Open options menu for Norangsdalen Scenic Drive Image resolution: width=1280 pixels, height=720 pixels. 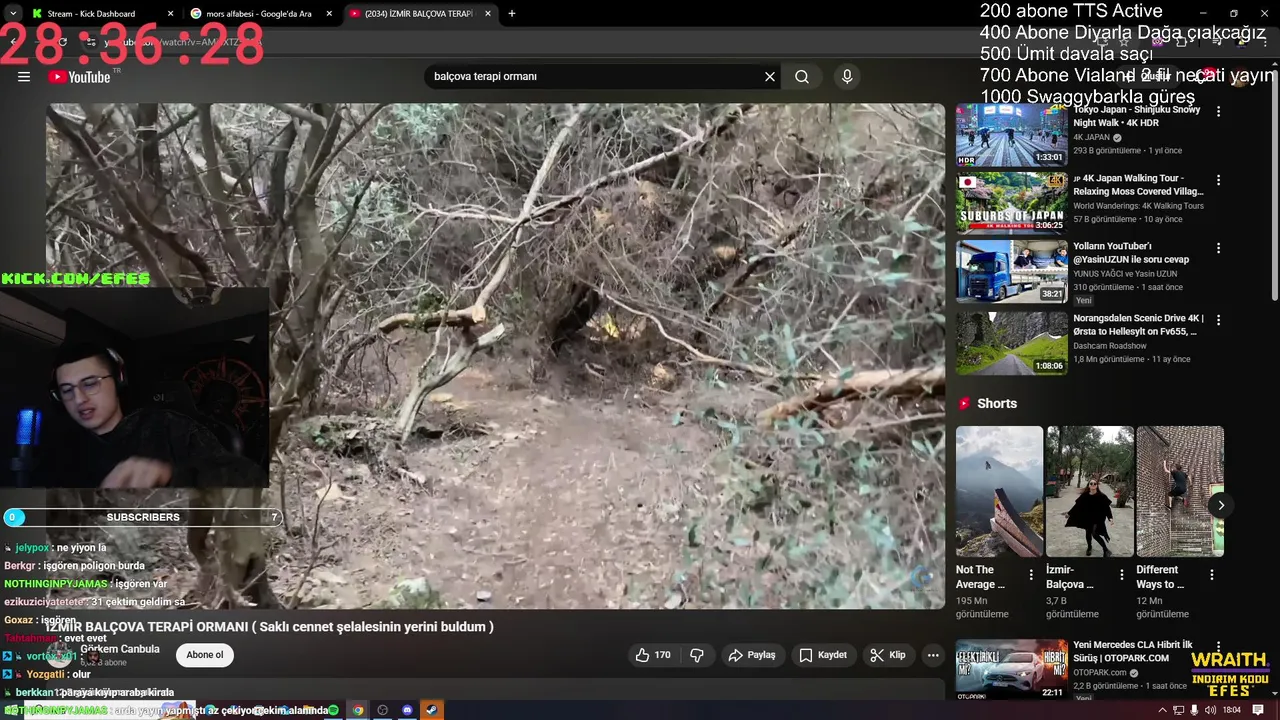[1218, 320]
